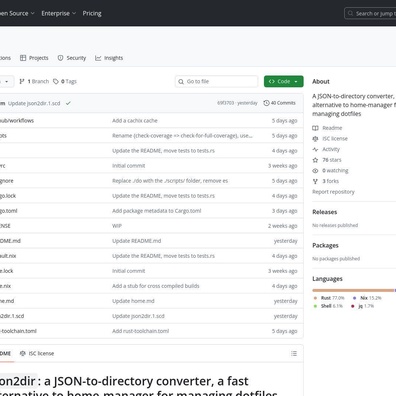
Task: Click the fork icon beside 3 forks
Action: coord(315,181)
